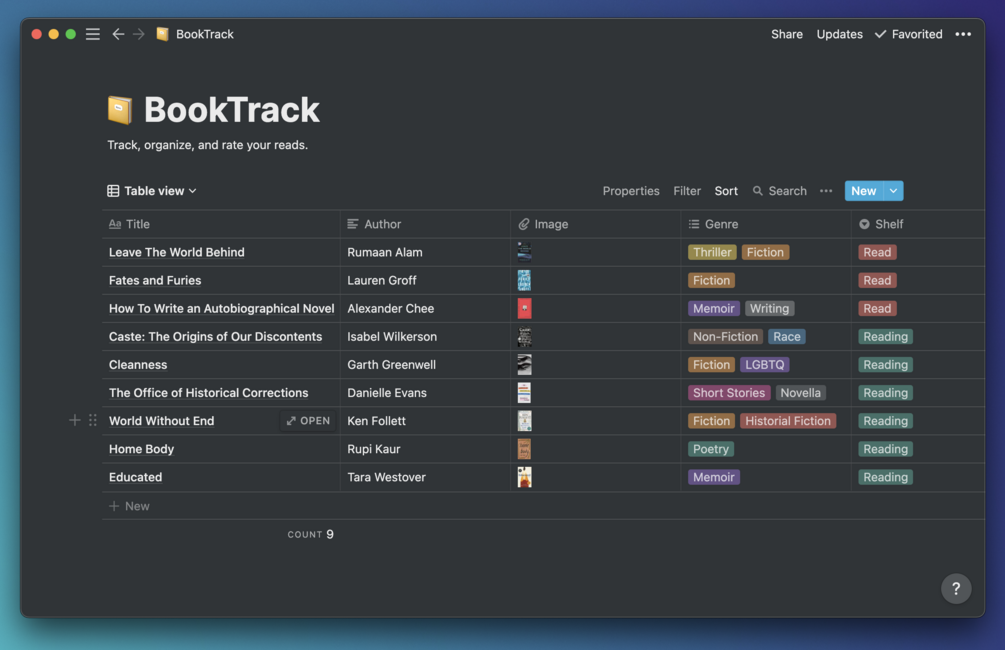Open the Cleanness cover thumbnail
Screen dimensions: 1005x650
pos(524,365)
